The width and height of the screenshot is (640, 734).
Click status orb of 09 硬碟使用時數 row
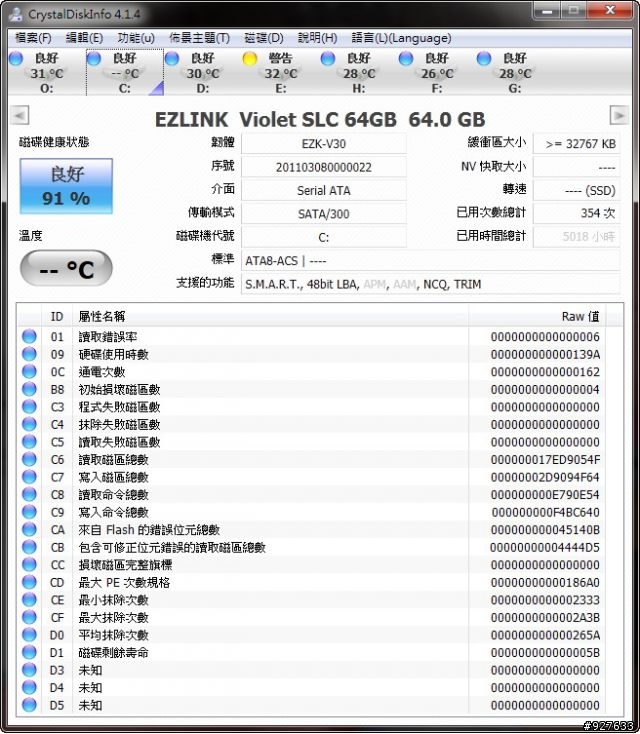[x=29, y=354]
